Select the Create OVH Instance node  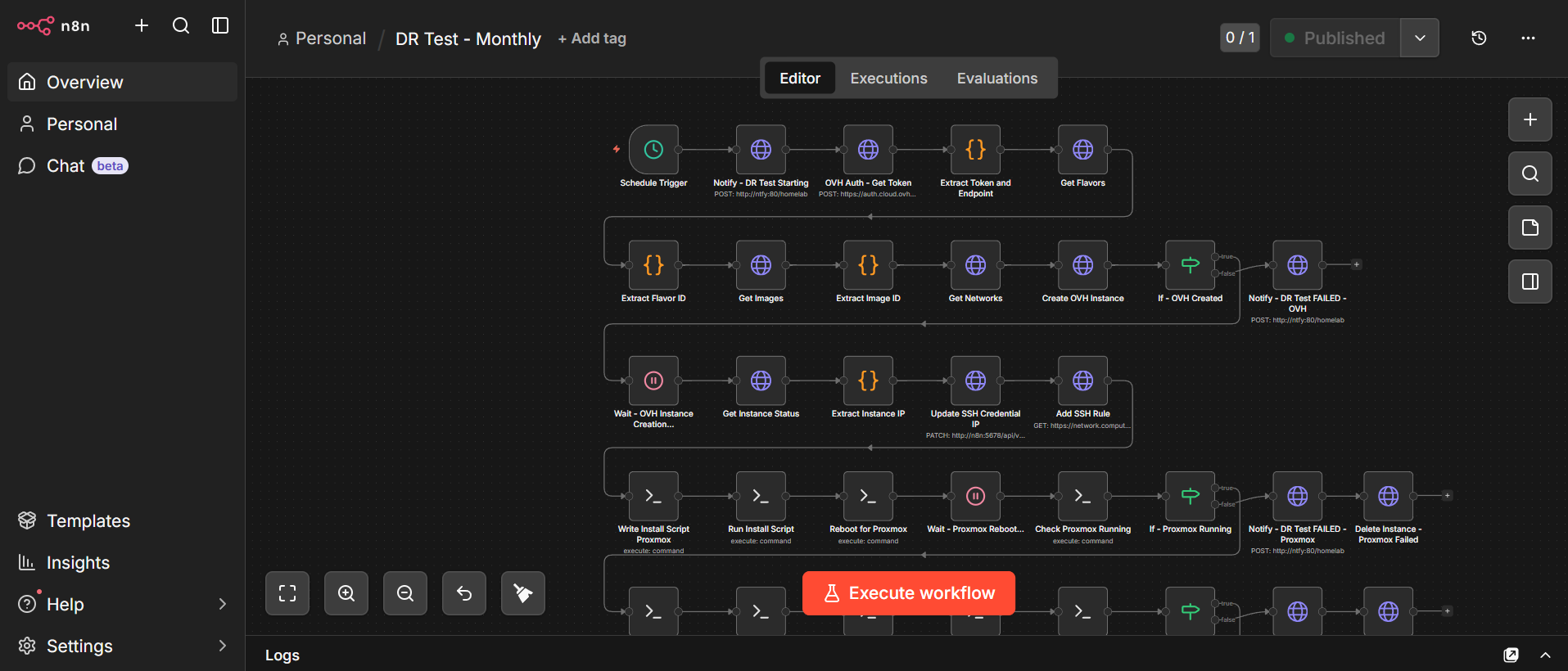[1082, 265]
